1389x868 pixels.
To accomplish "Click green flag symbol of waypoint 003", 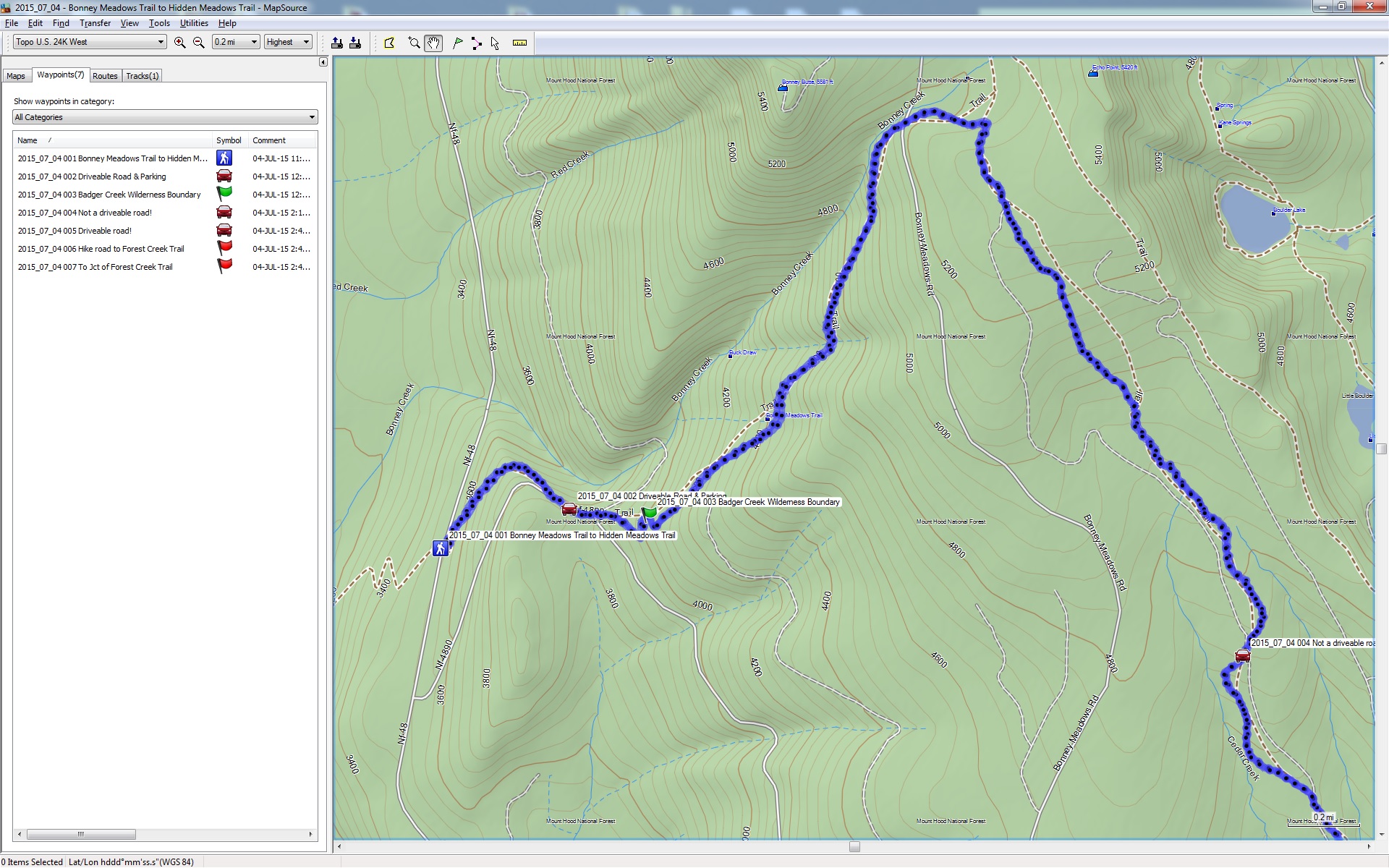I will [224, 193].
